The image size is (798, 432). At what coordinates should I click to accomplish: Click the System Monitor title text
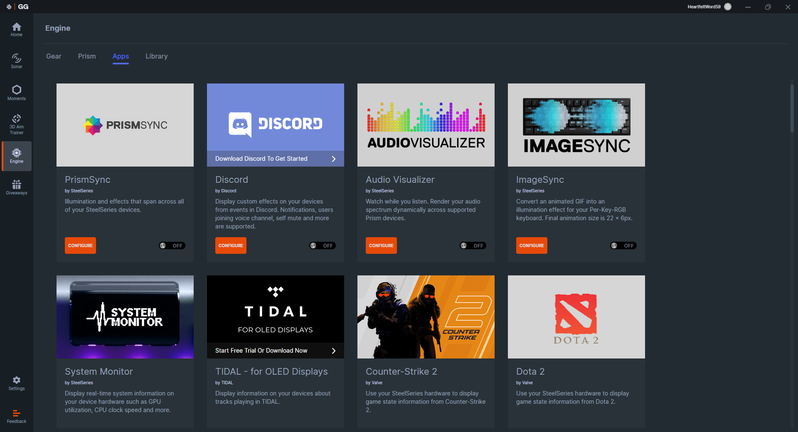[x=99, y=371]
